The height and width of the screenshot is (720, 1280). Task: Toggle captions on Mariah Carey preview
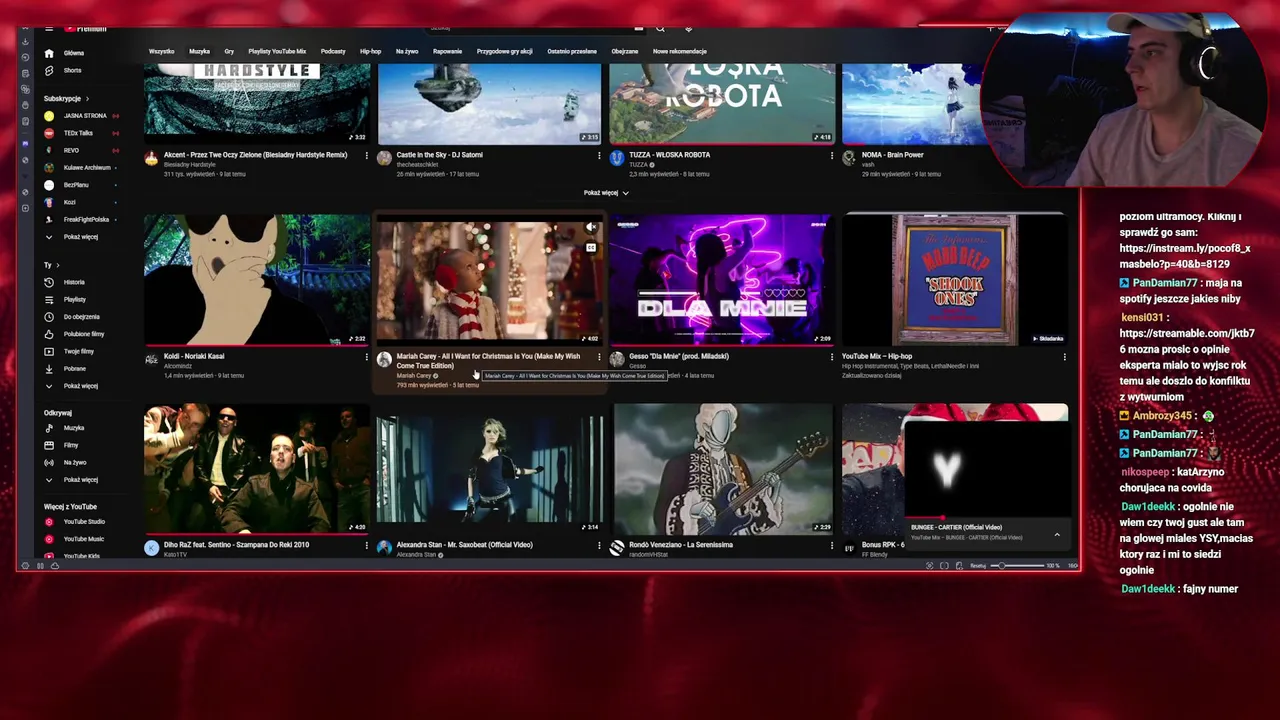pyautogui.click(x=591, y=247)
